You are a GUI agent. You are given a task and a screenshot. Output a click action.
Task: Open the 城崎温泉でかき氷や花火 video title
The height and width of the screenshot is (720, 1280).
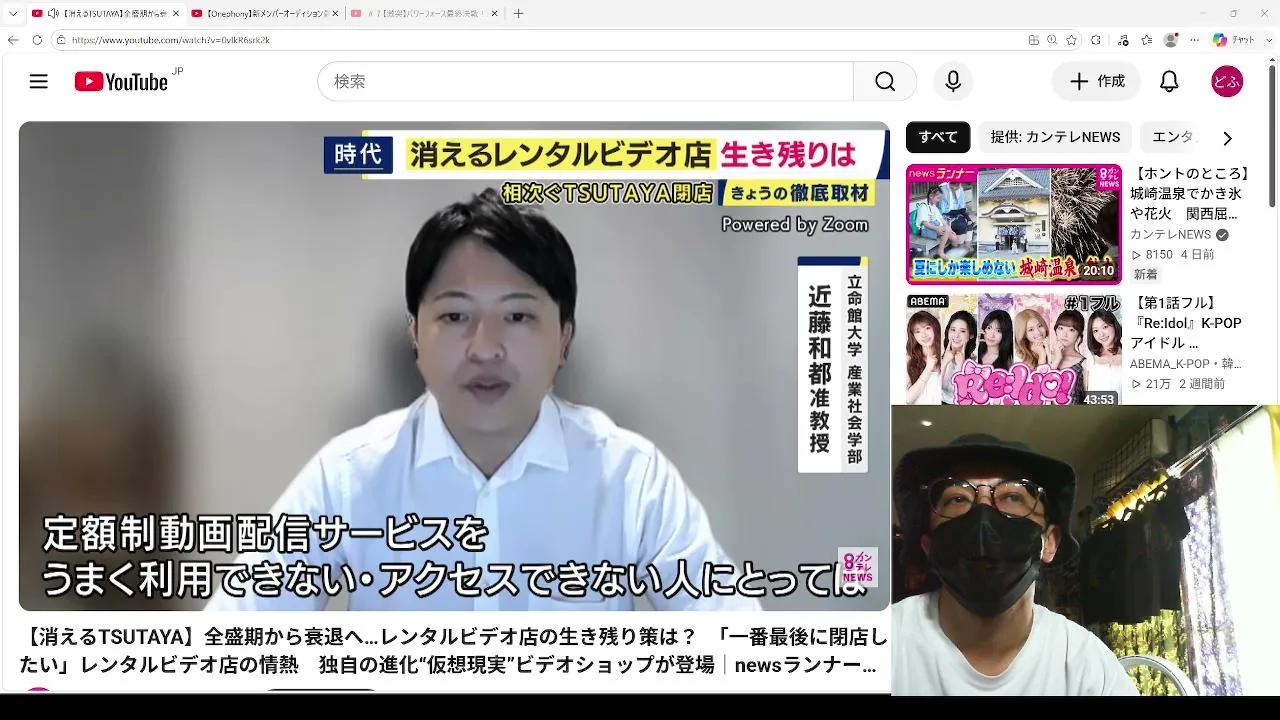pyautogui.click(x=1190, y=194)
